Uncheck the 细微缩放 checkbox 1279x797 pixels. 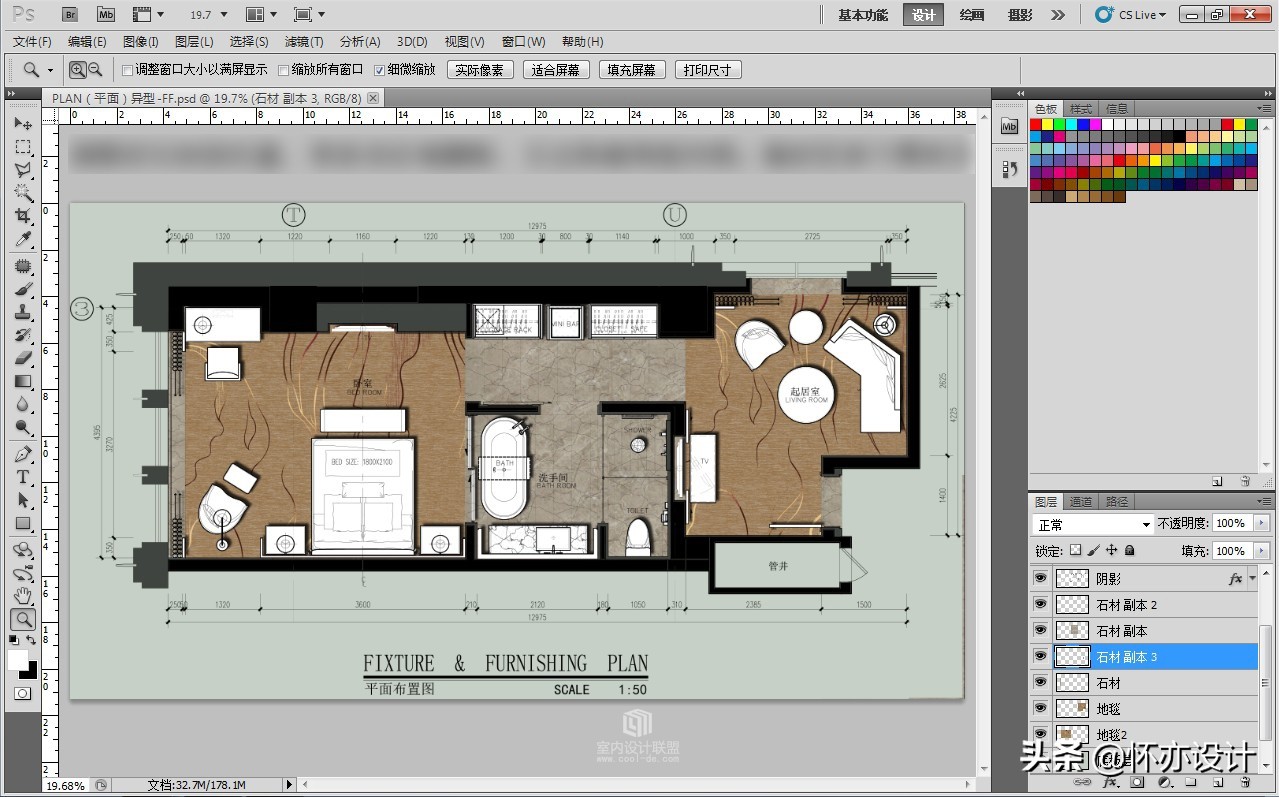(x=379, y=70)
